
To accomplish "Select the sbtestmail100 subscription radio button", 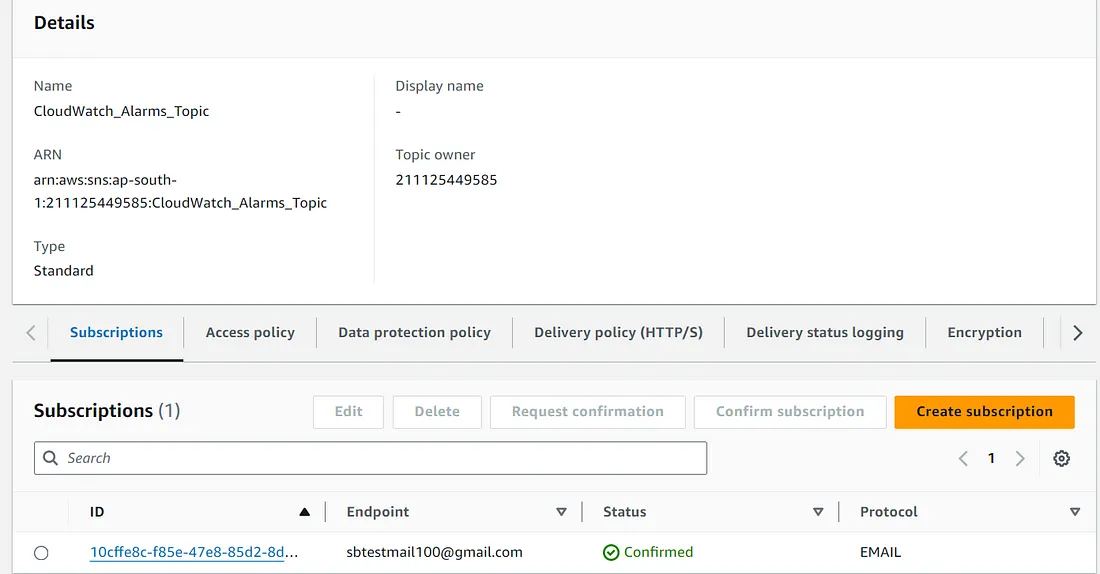I will 41,553.
